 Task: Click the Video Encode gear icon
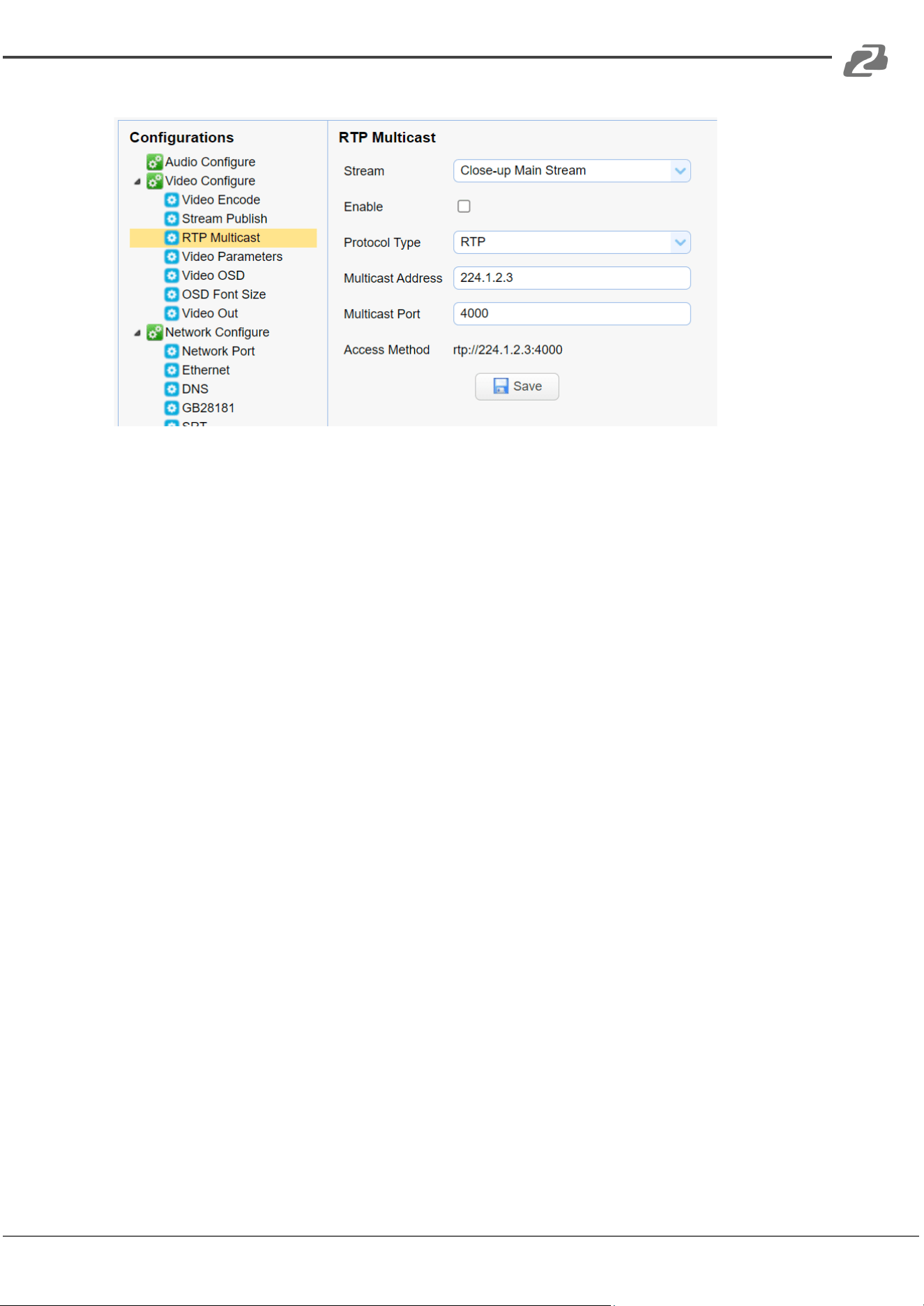[172, 200]
